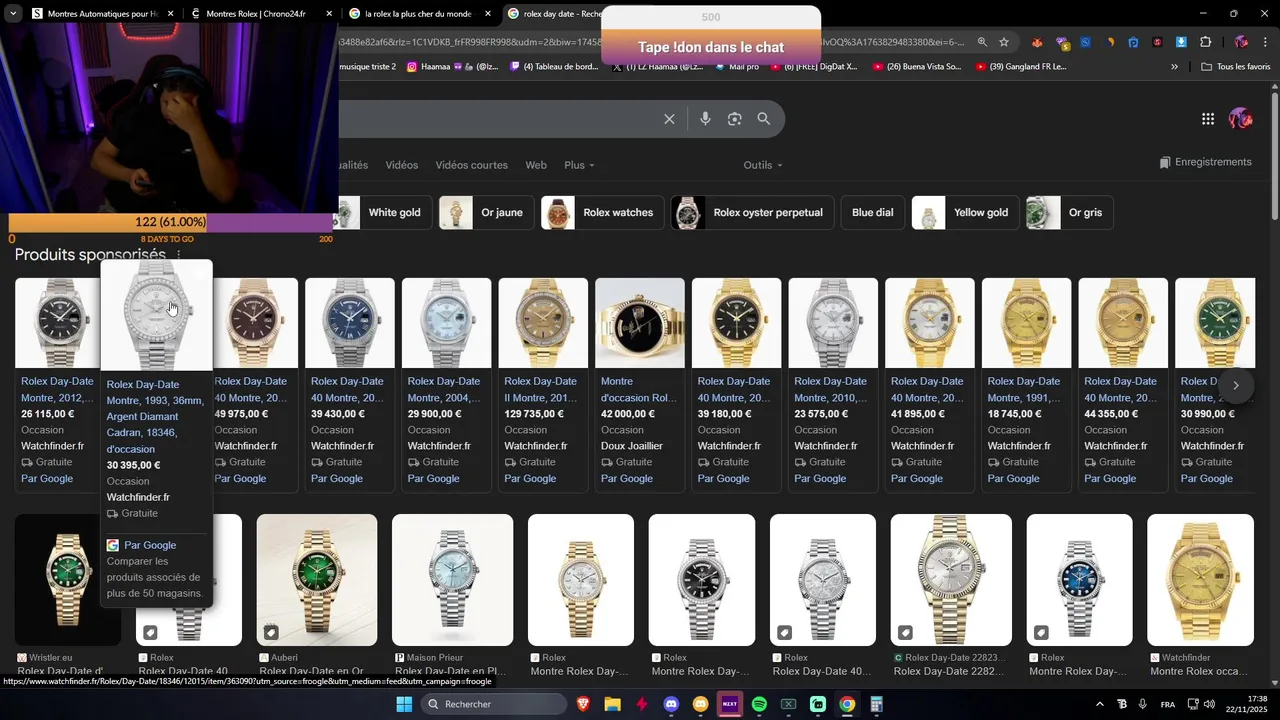Select the Rolex watches filter chip
This screenshot has height=720, width=1280.
tap(603, 212)
